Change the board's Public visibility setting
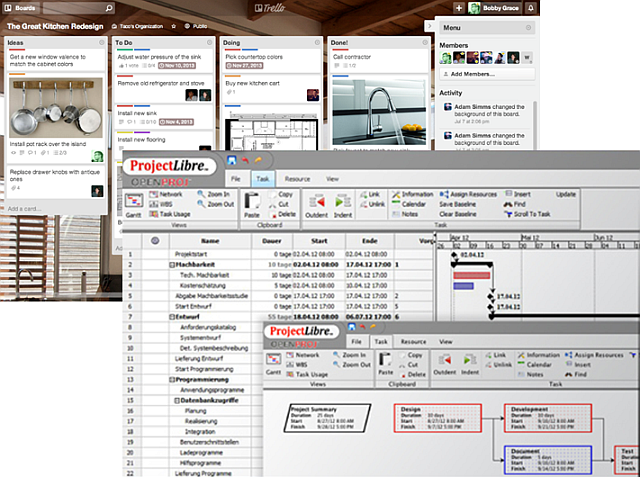 (196, 25)
